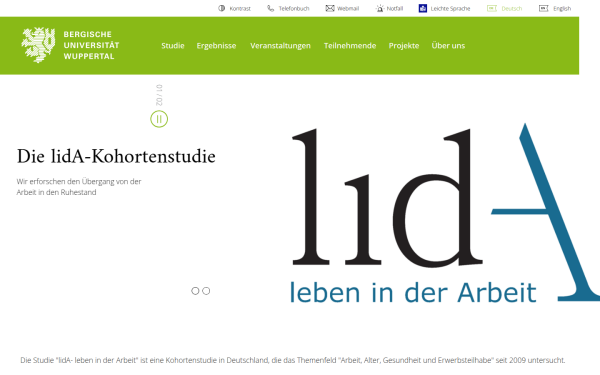The height and width of the screenshot is (375, 600).
Task: Open the Telefonbuch link
Action: point(294,8)
